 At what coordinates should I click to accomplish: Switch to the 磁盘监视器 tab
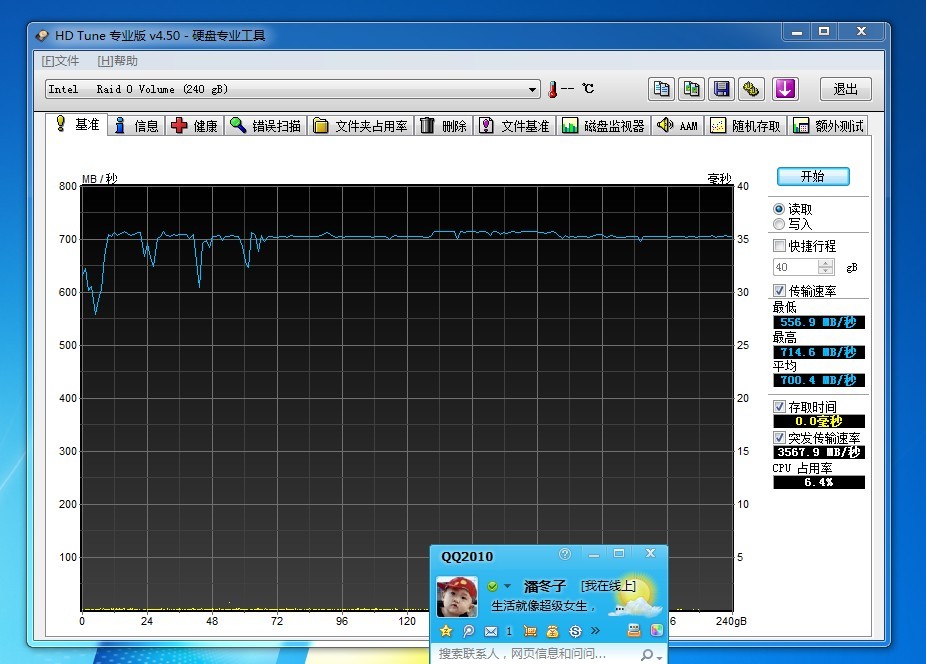604,126
